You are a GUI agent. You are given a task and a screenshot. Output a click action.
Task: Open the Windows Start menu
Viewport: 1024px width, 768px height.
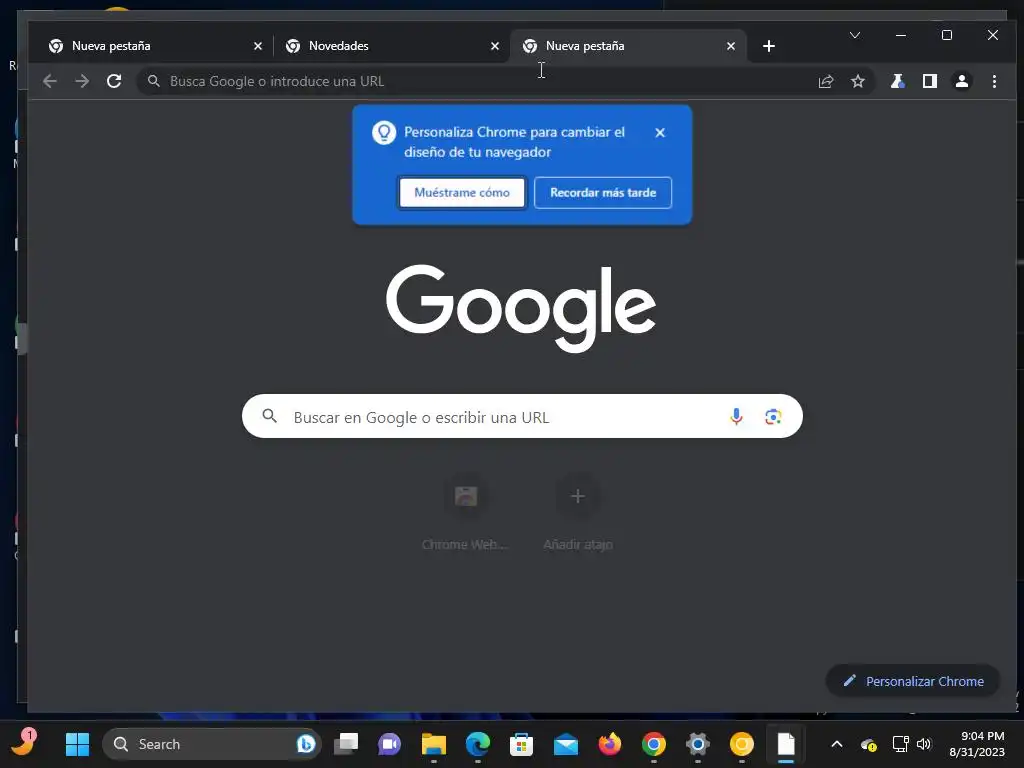[x=78, y=744]
